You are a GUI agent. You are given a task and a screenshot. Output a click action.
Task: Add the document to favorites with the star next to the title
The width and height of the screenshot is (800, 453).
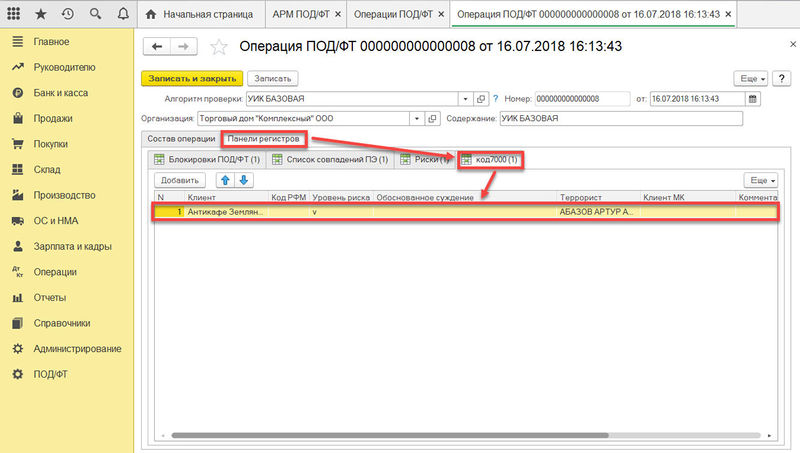coord(219,47)
